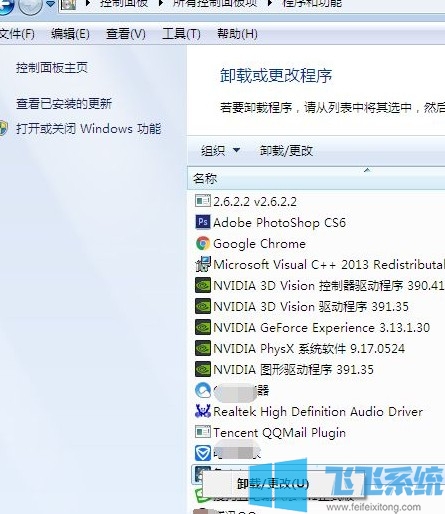Click the NVIDIA 3D Vision 391.35 driver icon
Image resolution: width=445 pixels, height=514 pixels.
[203, 306]
